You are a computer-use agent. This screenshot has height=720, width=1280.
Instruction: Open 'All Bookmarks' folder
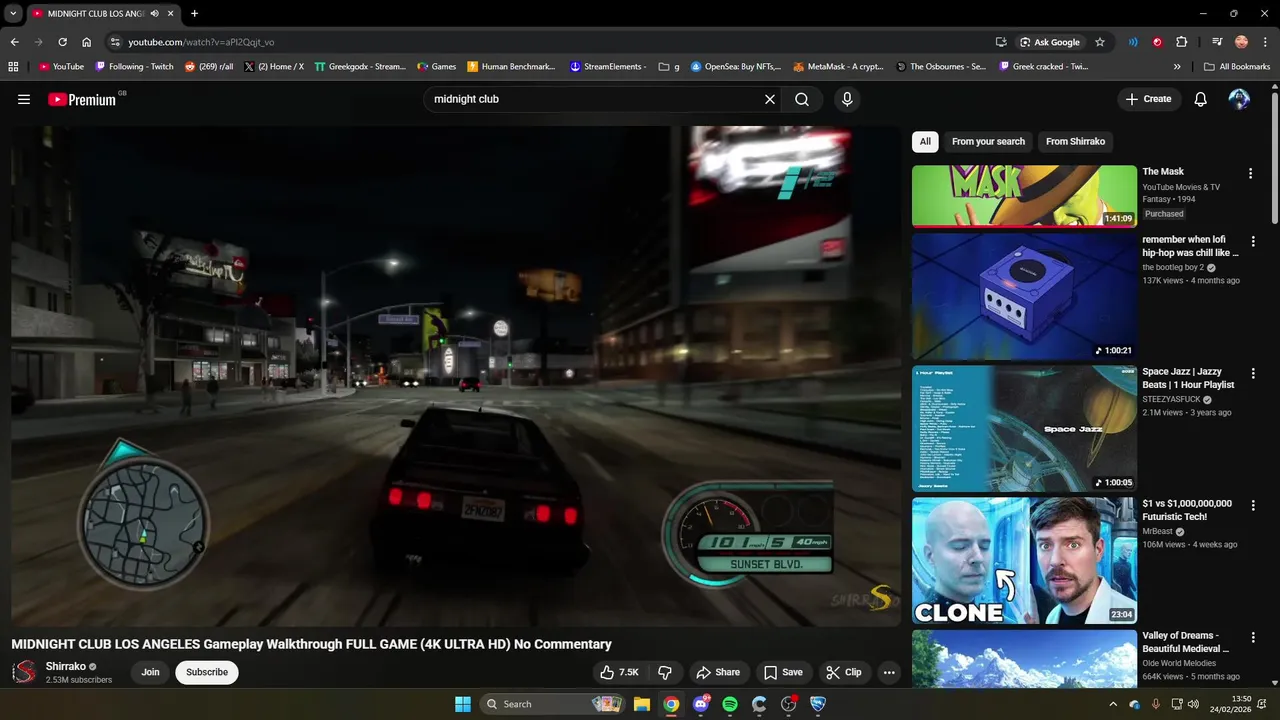pyautogui.click(x=1237, y=67)
